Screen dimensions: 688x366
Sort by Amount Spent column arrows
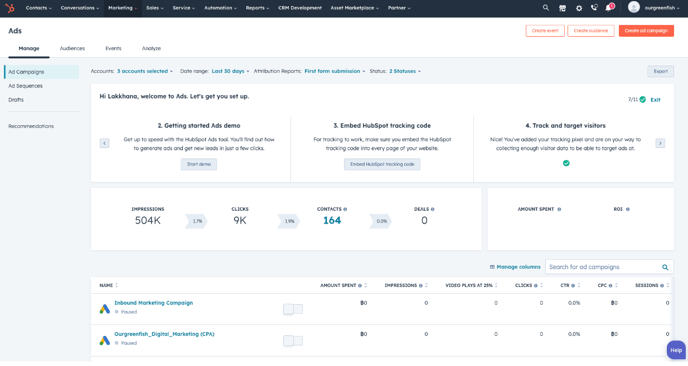(366, 285)
